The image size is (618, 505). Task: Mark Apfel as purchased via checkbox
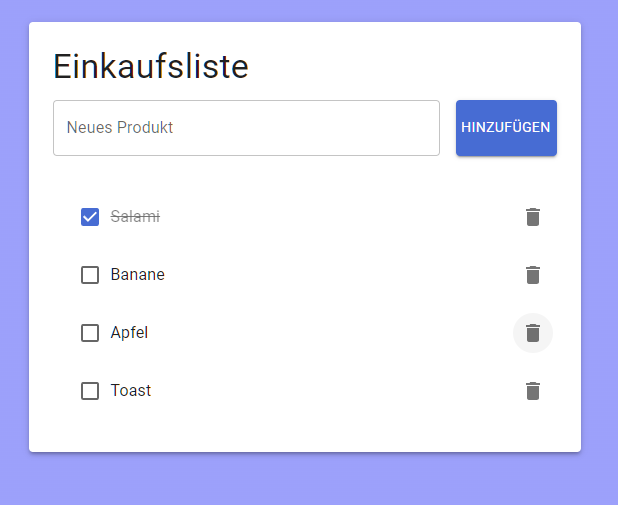(x=90, y=333)
